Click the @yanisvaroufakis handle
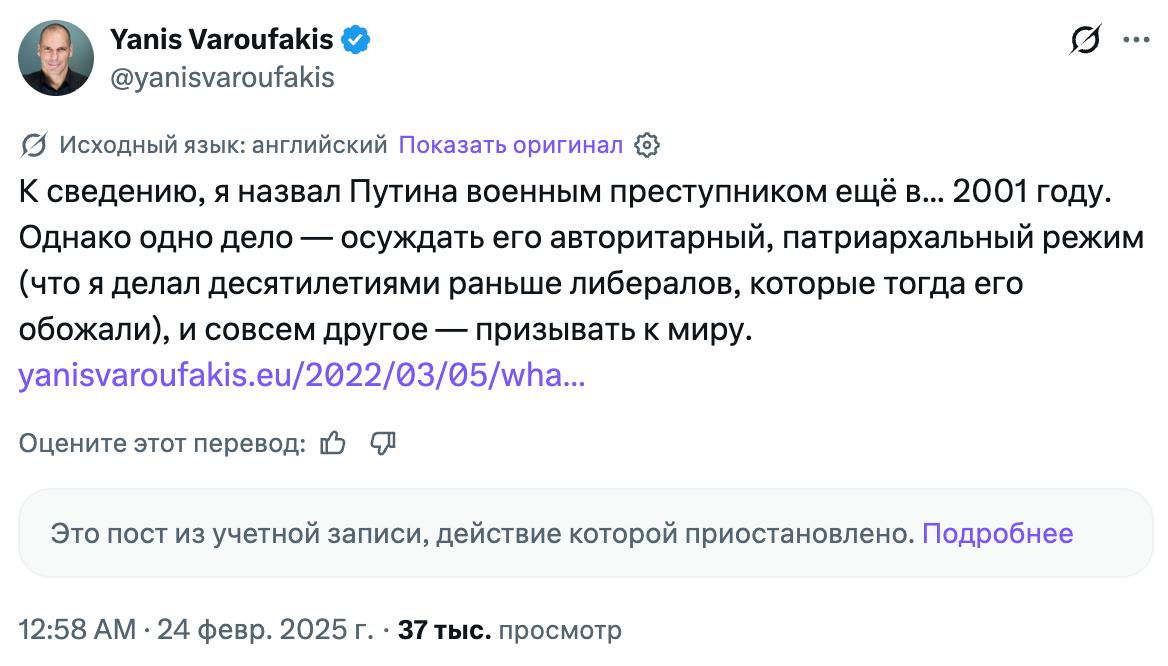The height and width of the screenshot is (666, 1168). 221,77
